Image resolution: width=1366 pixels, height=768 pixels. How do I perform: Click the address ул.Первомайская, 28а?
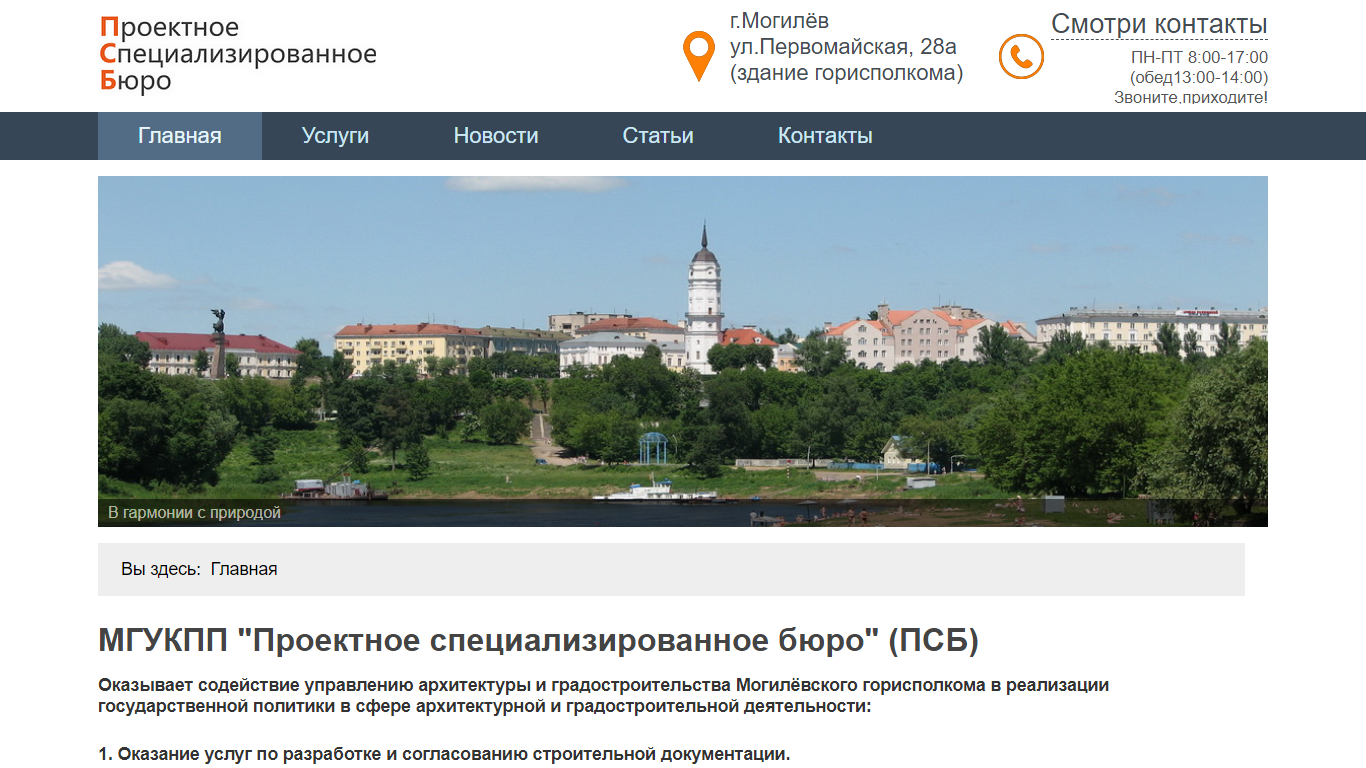[x=843, y=46]
